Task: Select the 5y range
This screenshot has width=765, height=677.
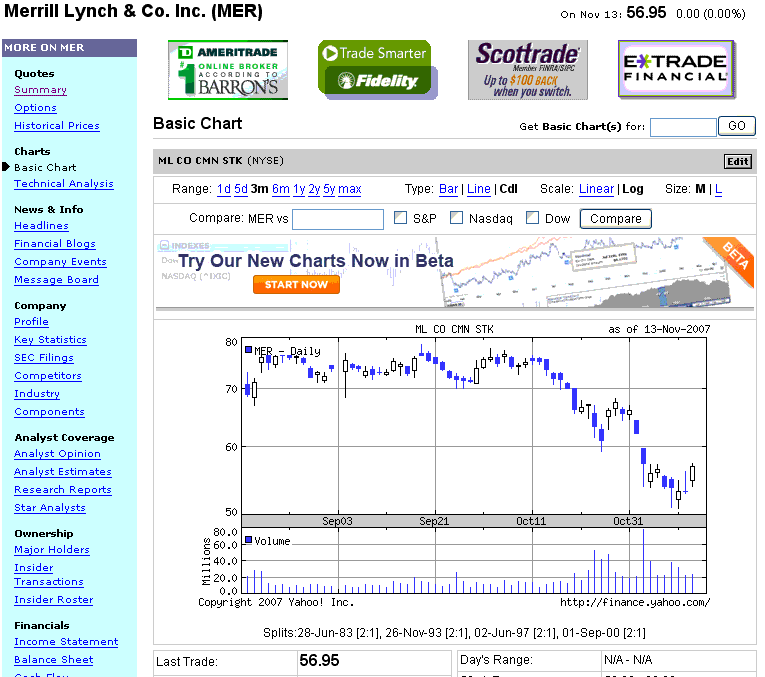Action: coord(329,189)
